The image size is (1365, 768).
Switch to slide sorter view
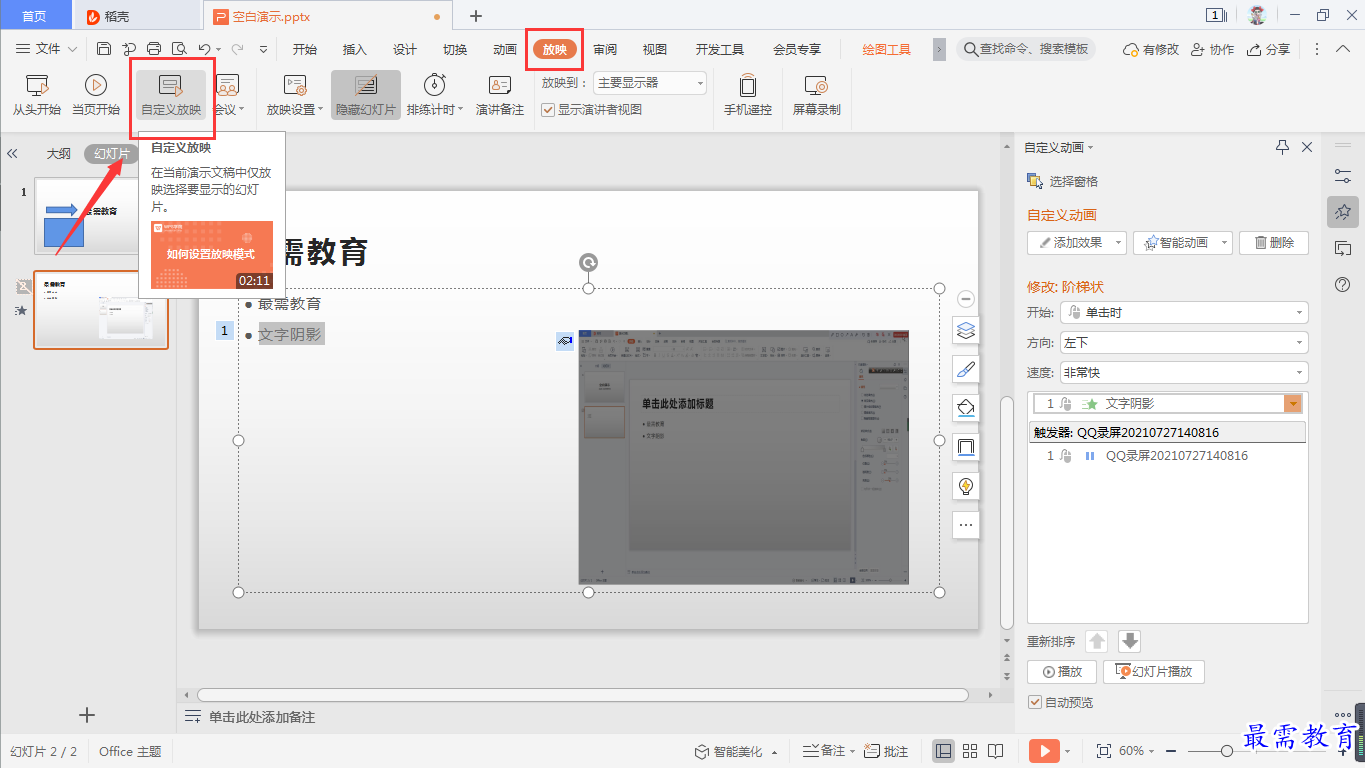click(x=970, y=751)
